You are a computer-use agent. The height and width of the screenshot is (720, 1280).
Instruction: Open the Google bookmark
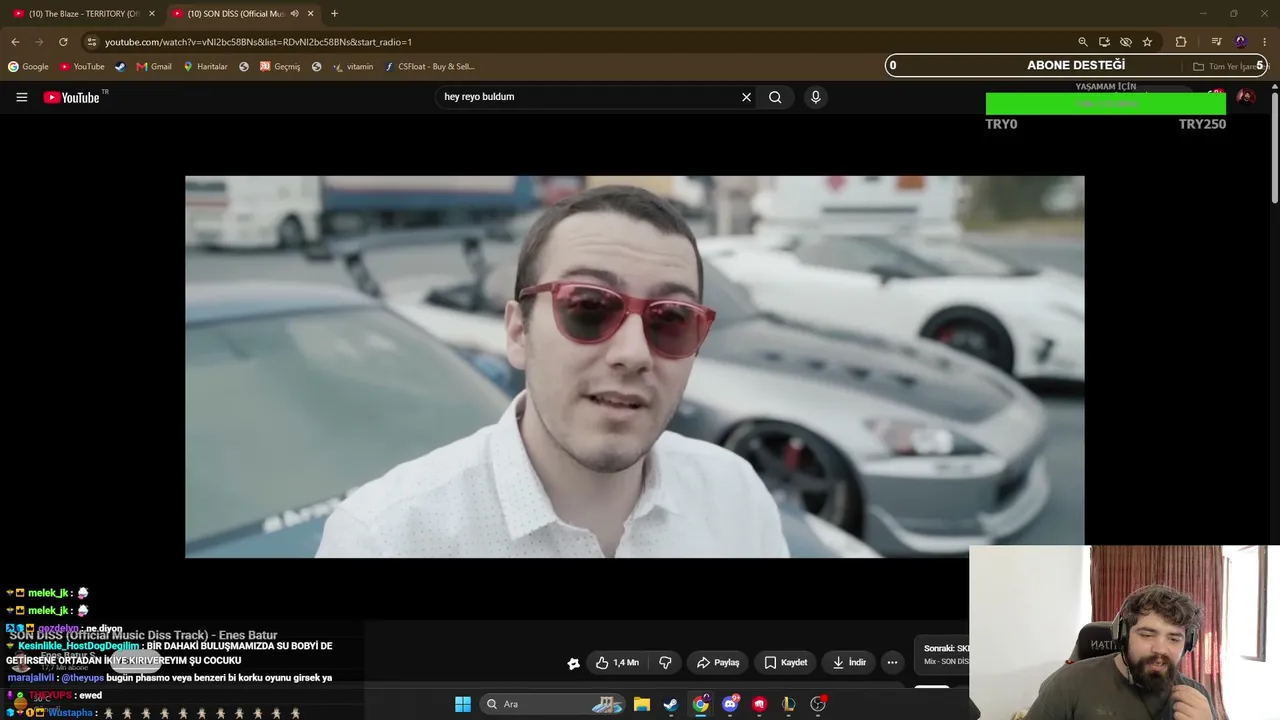point(28,67)
